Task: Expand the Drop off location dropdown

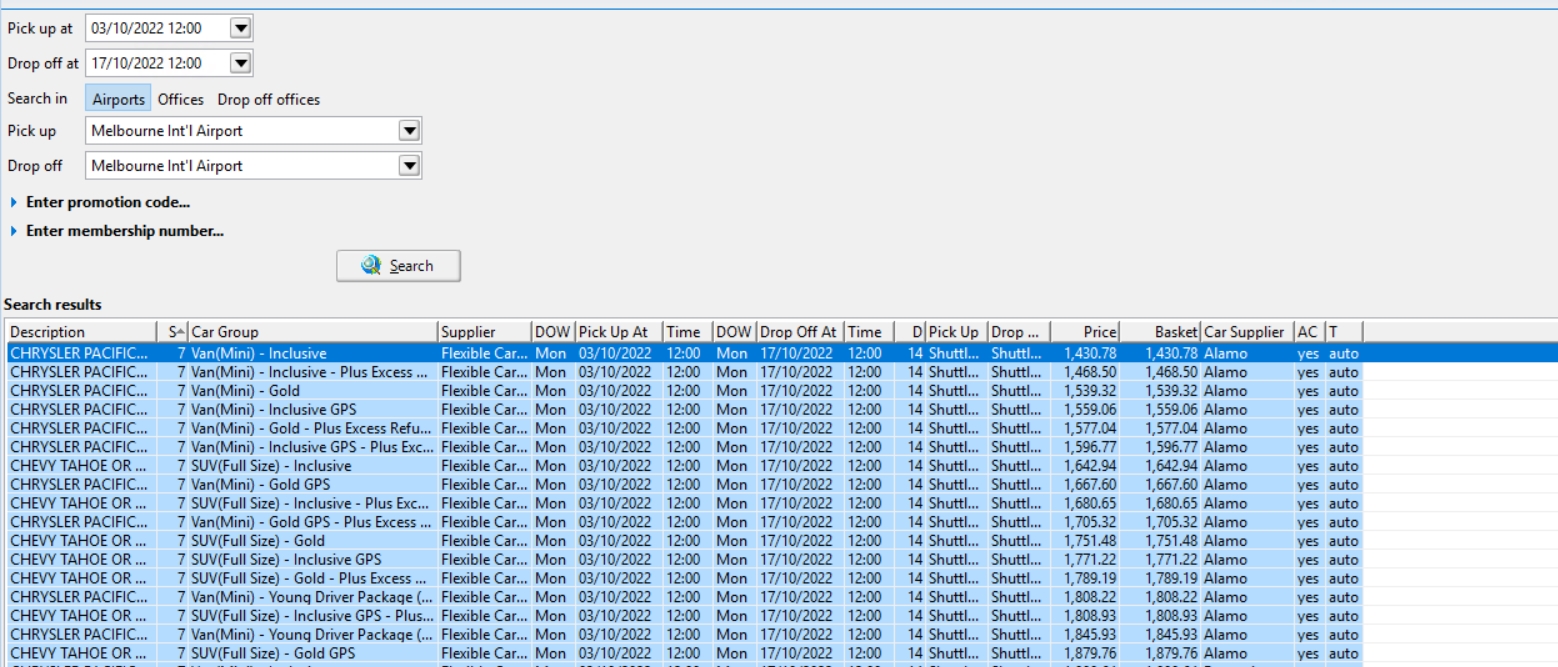Action: pos(408,166)
